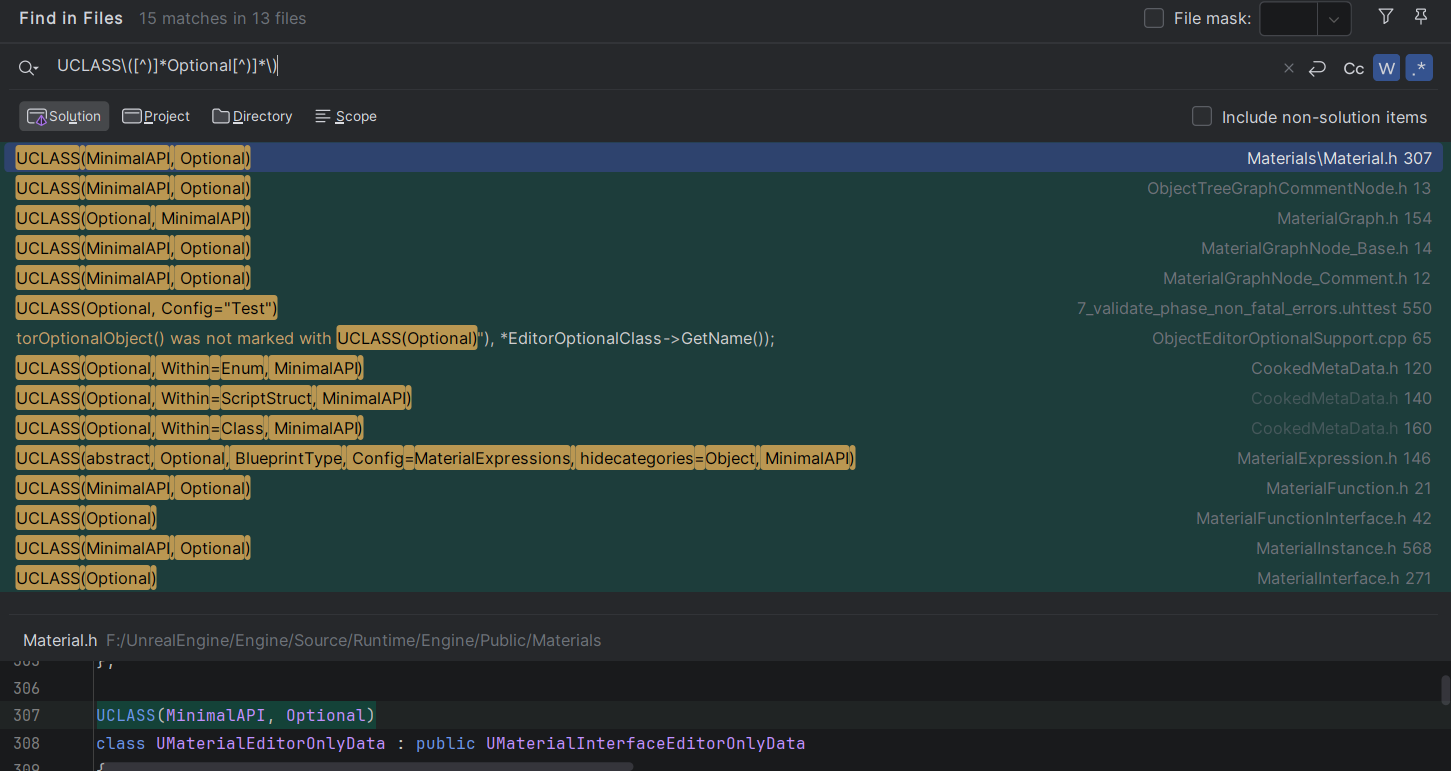
Task: Select result in MaterialExpression.h 146
Action: pyautogui.click(x=724, y=458)
